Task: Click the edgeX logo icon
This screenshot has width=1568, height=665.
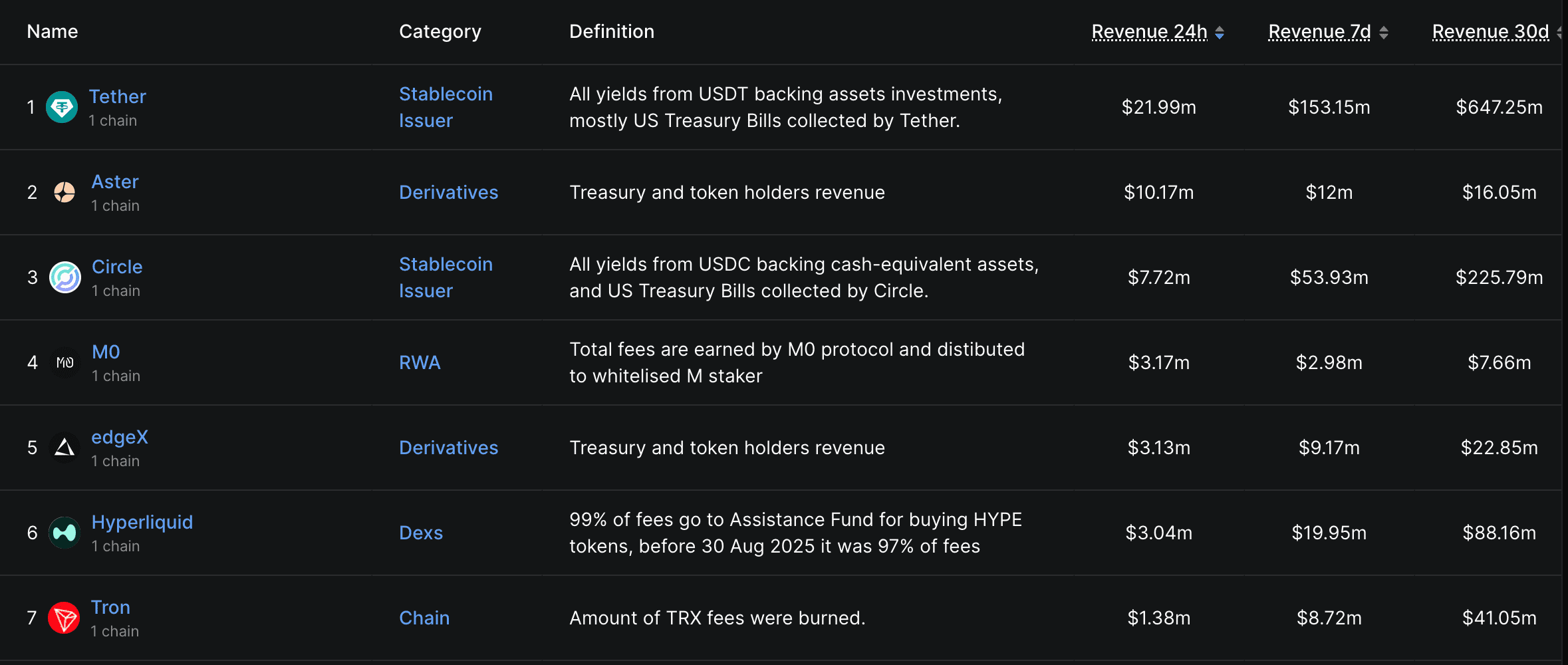Action: pos(65,448)
